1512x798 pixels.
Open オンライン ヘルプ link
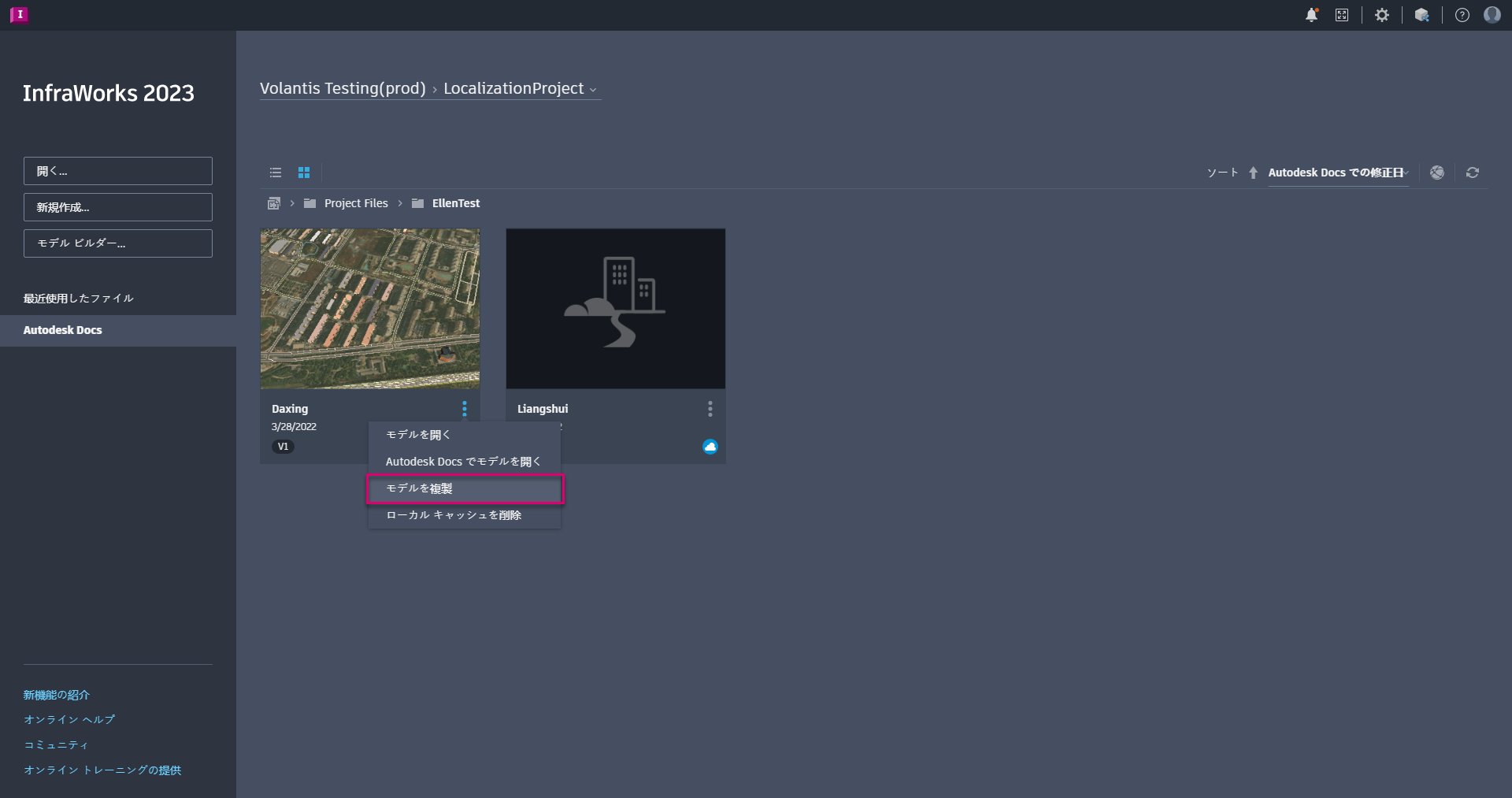[69, 720]
